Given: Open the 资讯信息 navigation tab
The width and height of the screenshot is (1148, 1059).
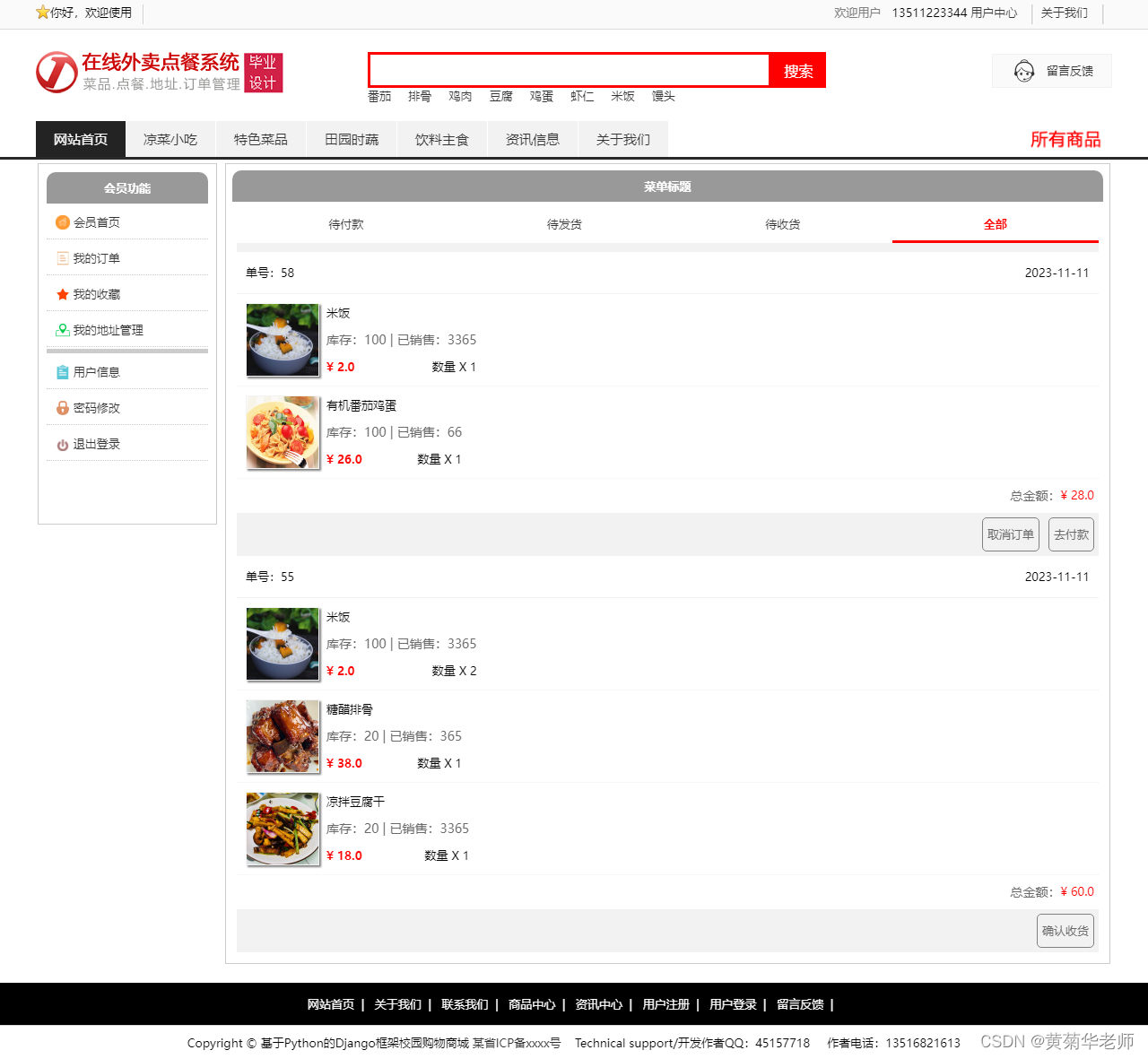Looking at the screenshot, I should pyautogui.click(x=533, y=139).
